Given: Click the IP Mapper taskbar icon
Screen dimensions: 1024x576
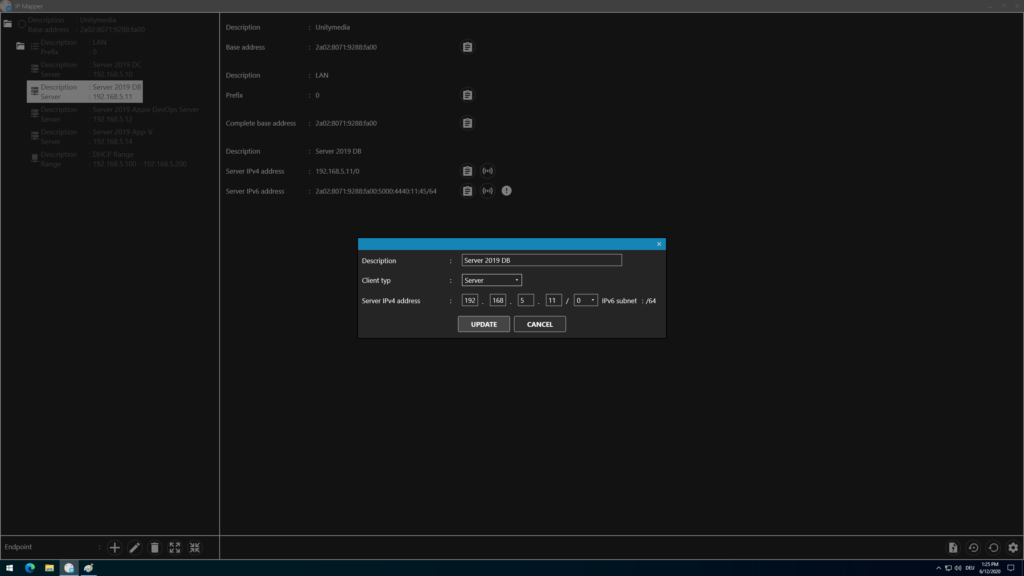Looking at the screenshot, I should click(x=69, y=568).
